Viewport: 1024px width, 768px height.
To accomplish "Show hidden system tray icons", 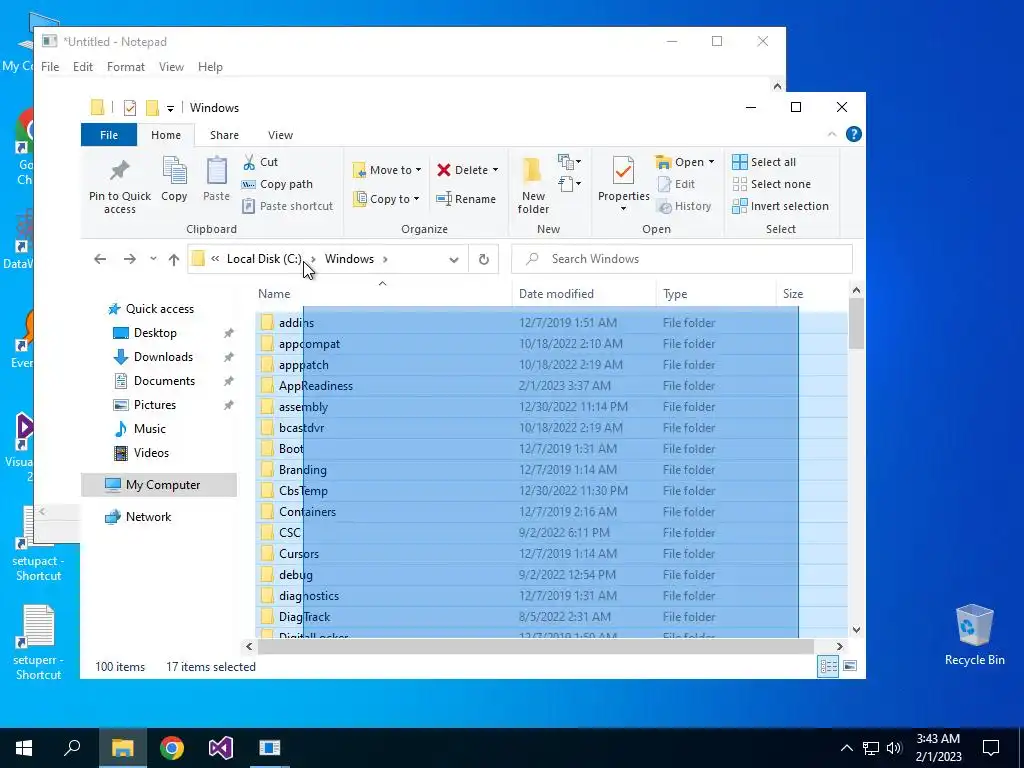I will click(x=846, y=748).
